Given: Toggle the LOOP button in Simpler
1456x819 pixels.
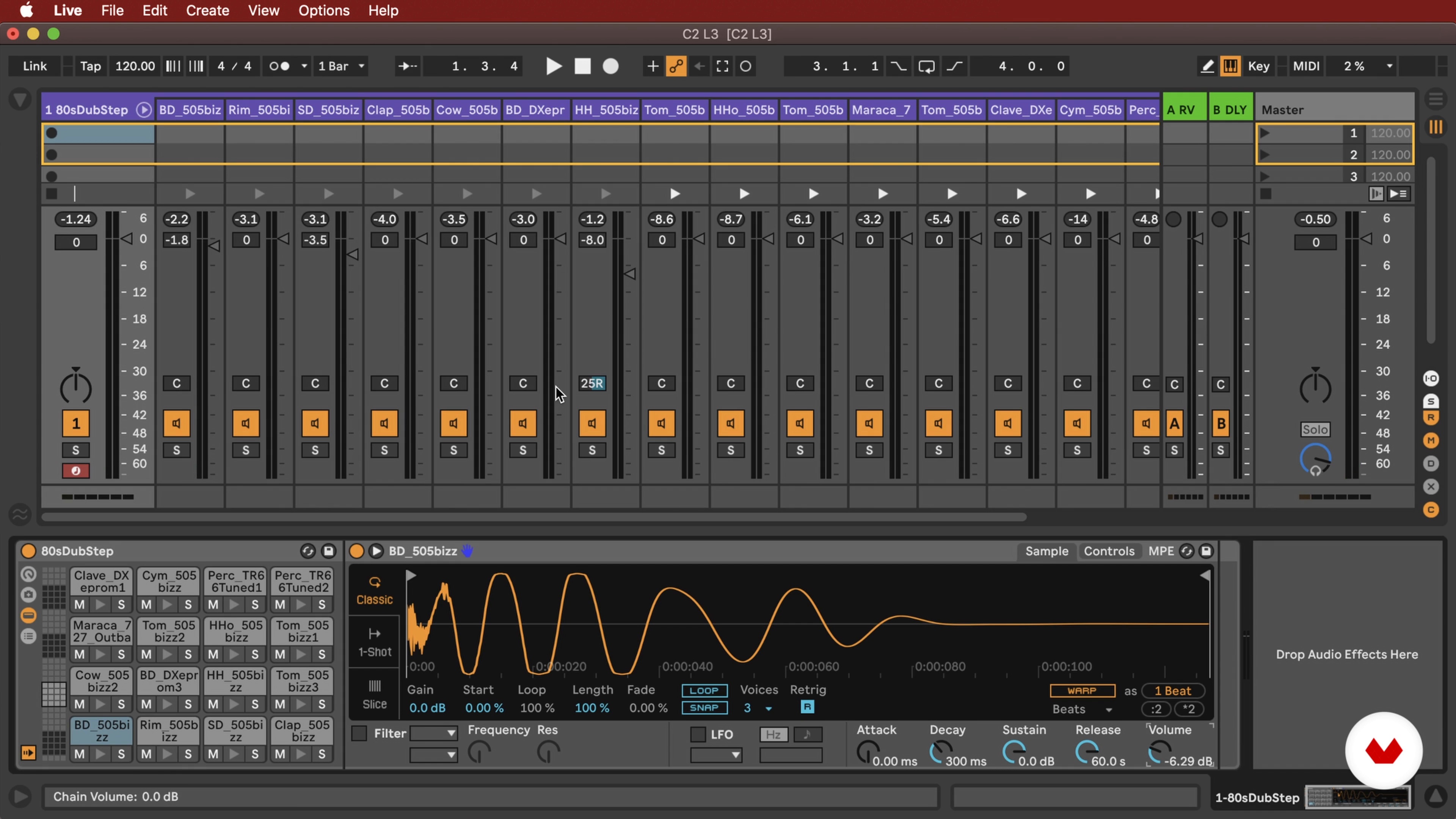Looking at the screenshot, I should click(704, 691).
